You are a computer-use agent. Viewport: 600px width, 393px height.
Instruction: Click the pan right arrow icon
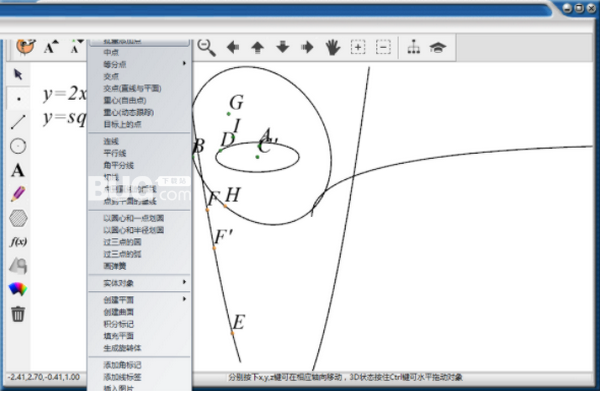tap(307, 47)
